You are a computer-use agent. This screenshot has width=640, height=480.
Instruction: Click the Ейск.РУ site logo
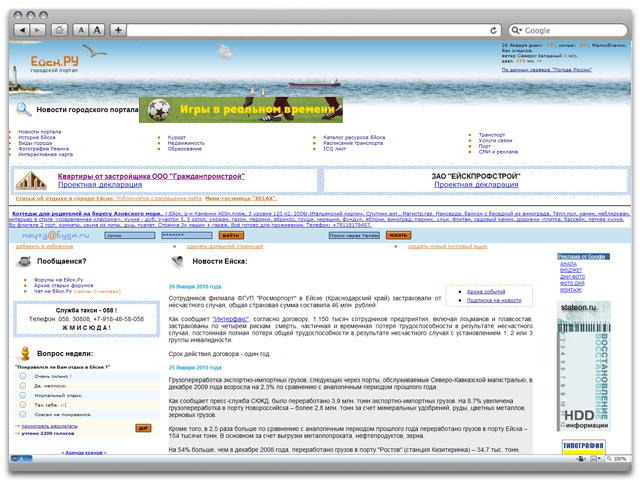[x=54, y=64]
